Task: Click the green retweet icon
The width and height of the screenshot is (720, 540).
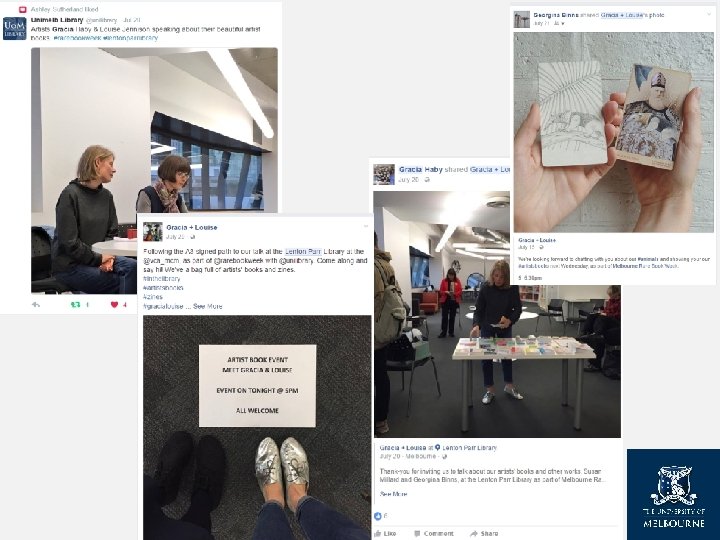Action: (x=76, y=304)
